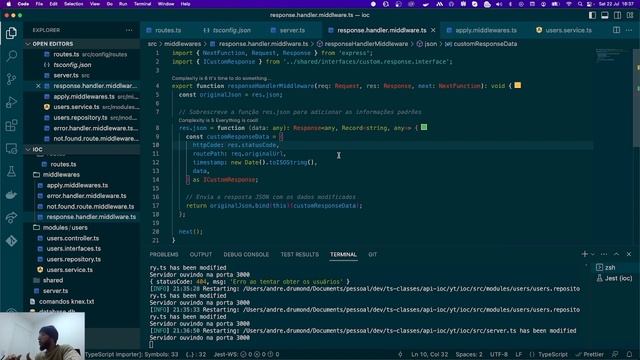The width and height of the screenshot is (640, 360).
Task: Maximize the terminal panel with chevron
Action: (x=616, y=254)
